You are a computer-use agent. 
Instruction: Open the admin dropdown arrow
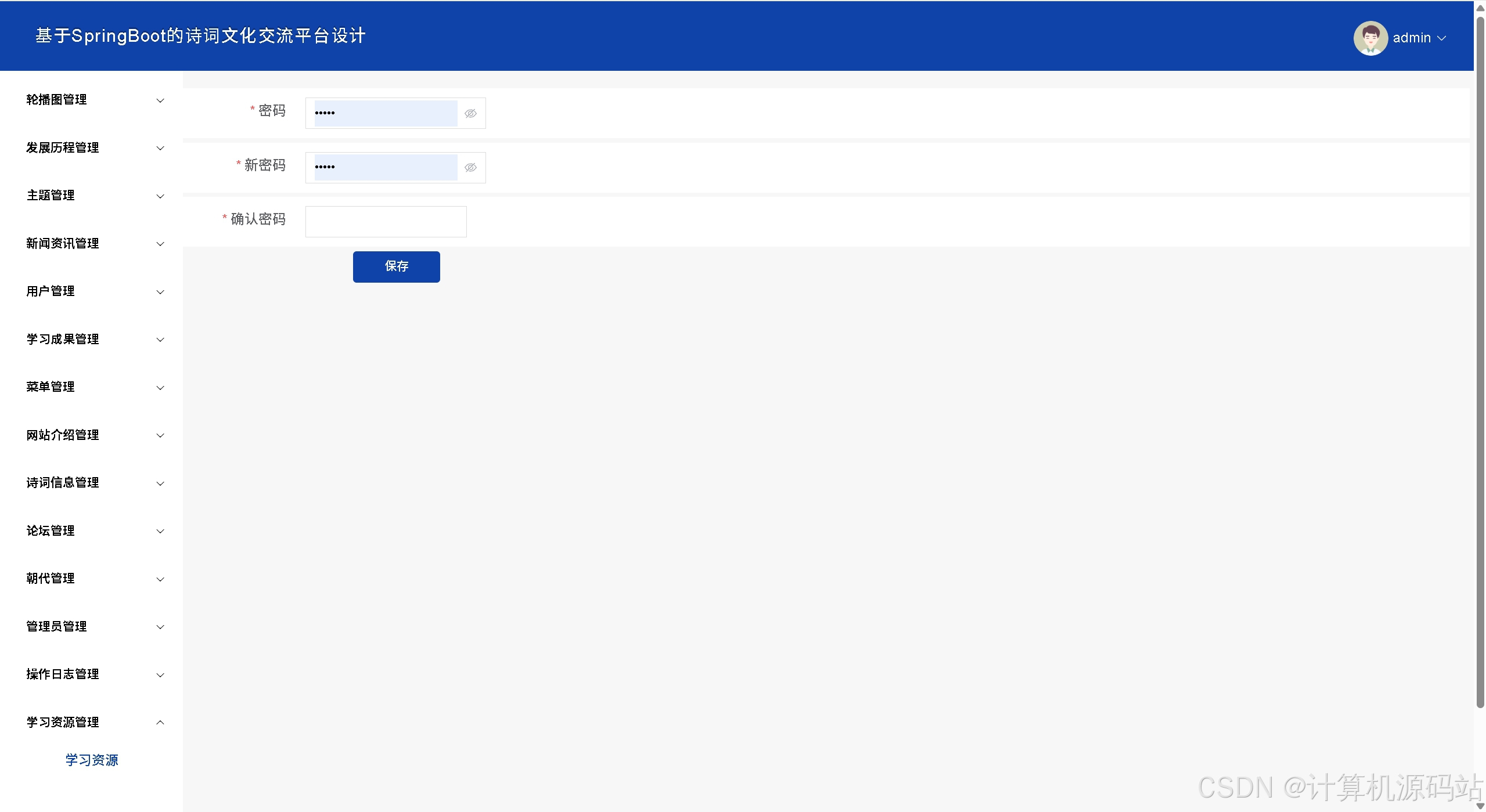(1441, 38)
